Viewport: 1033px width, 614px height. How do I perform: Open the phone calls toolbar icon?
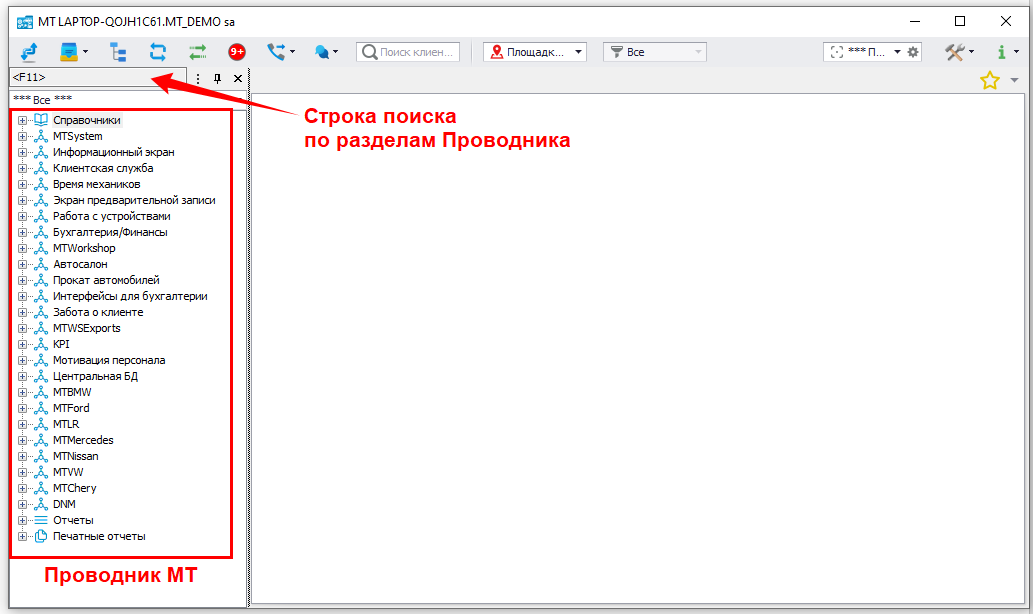pos(275,51)
